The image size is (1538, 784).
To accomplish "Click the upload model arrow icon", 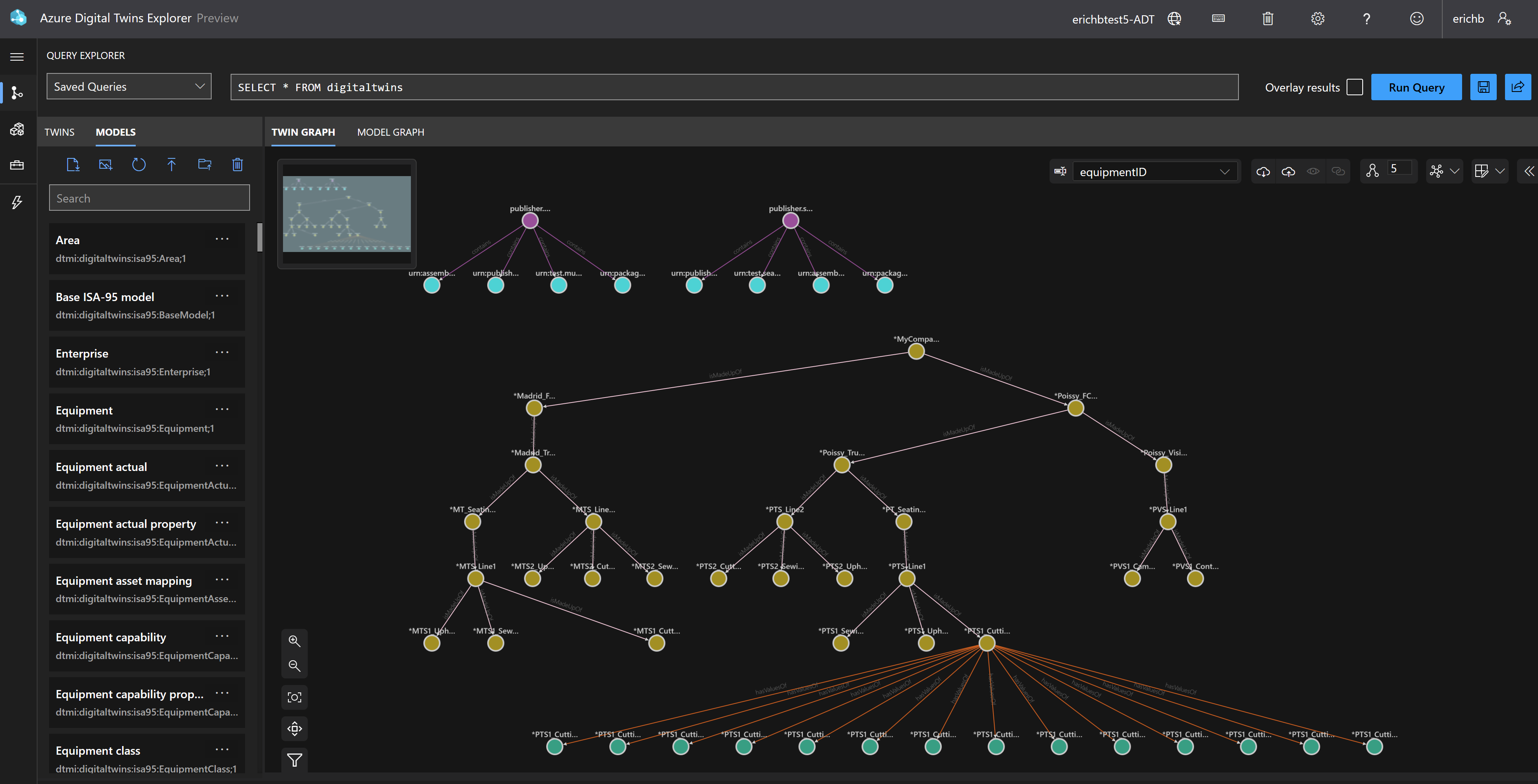I will tap(171, 165).
